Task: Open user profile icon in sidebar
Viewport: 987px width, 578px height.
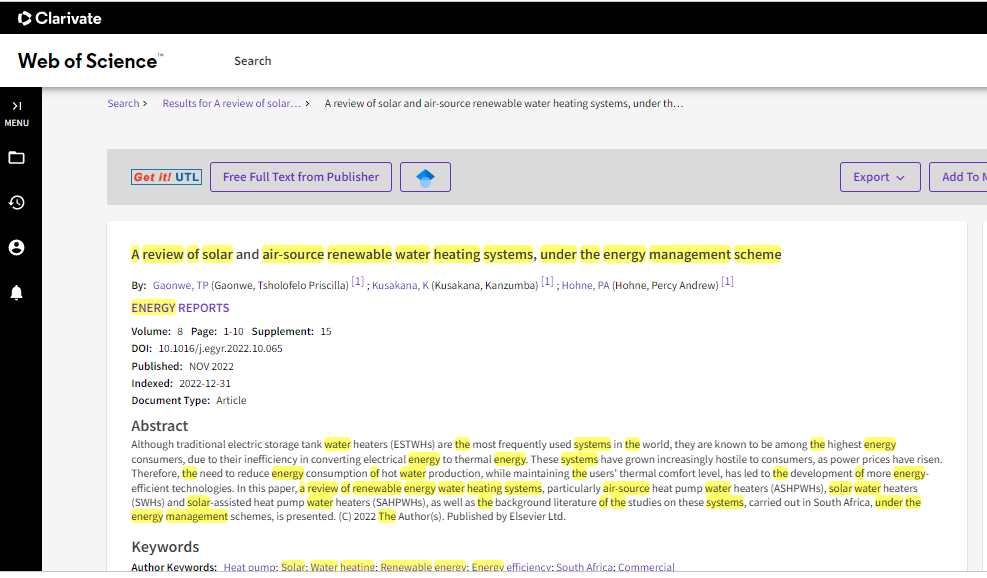Action: click(x=16, y=248)
